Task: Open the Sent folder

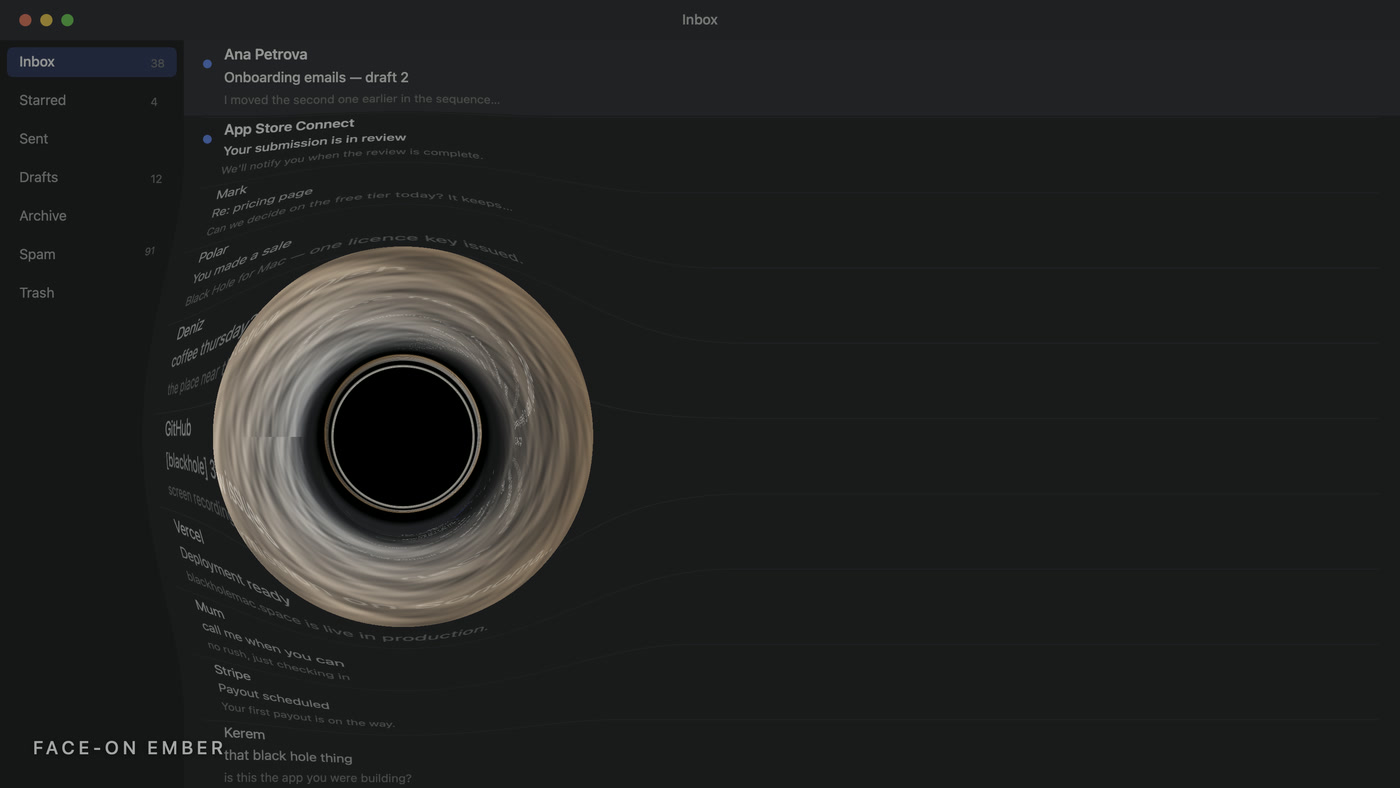Action: 91,139
